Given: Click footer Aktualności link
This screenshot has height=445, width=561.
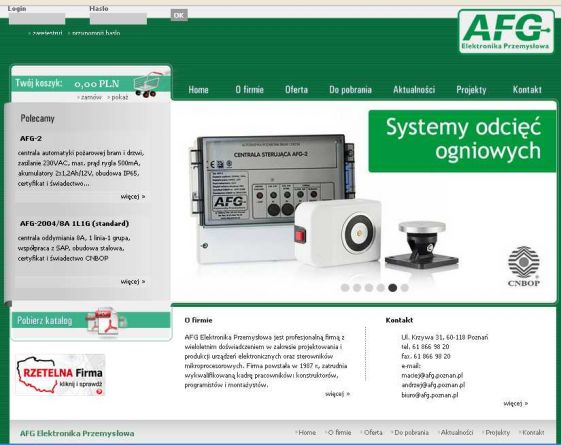Looking at the screenshot, I should (457, 432).
